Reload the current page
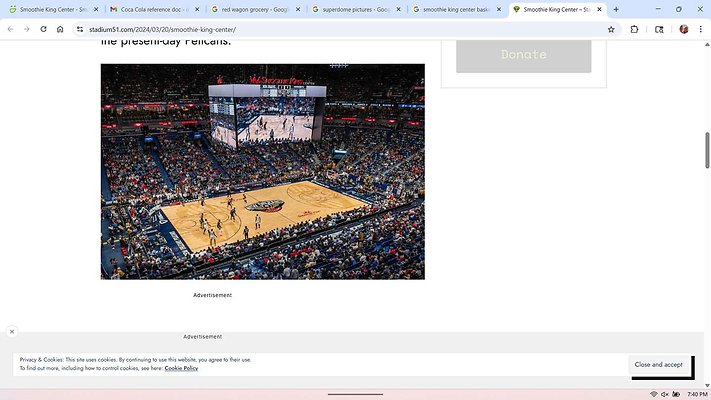Screen dimensions: 711x400 click(x=43, y=29)
